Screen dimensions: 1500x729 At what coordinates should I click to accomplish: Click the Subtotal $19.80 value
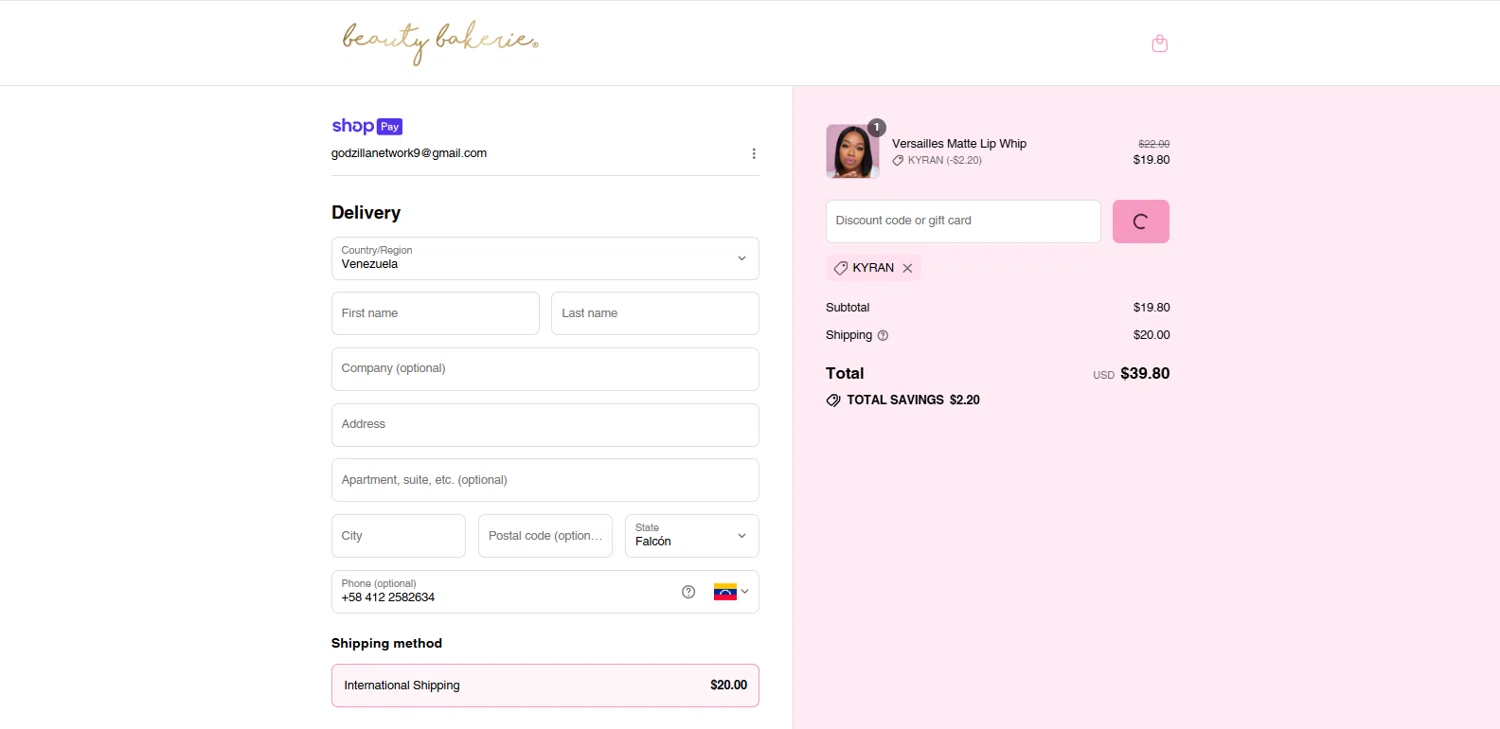1151,308
